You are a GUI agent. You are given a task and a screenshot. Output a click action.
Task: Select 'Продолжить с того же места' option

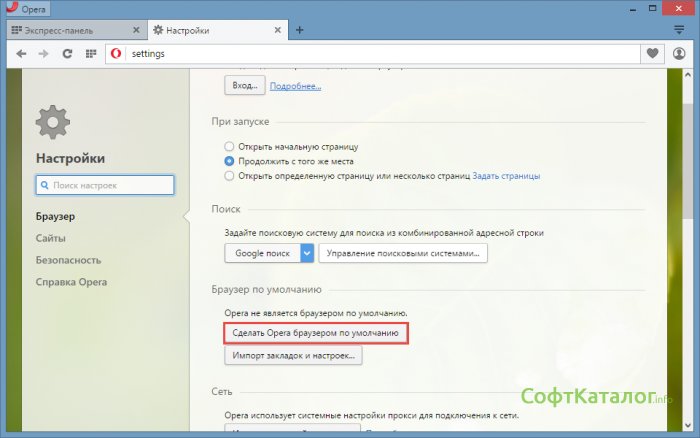[x=230, y=161]
